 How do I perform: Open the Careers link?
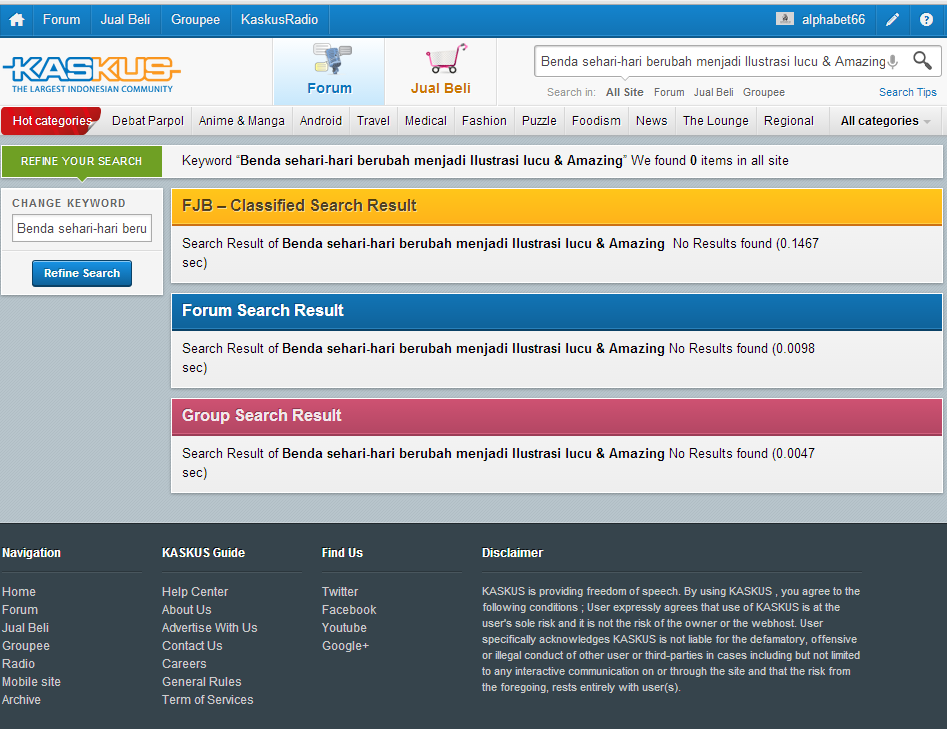[x=184, y=664]
